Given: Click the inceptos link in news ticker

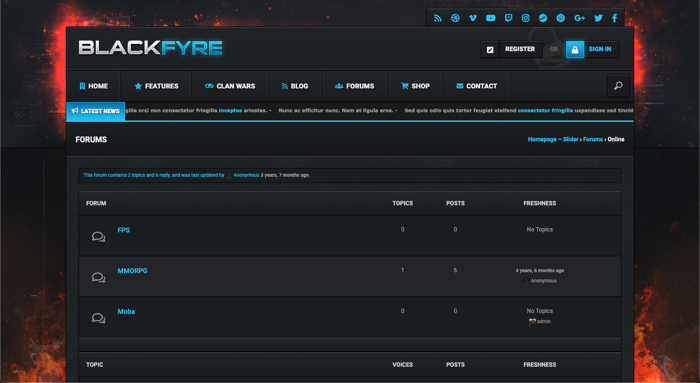Looking at the screenshot, I should point(230,110).
